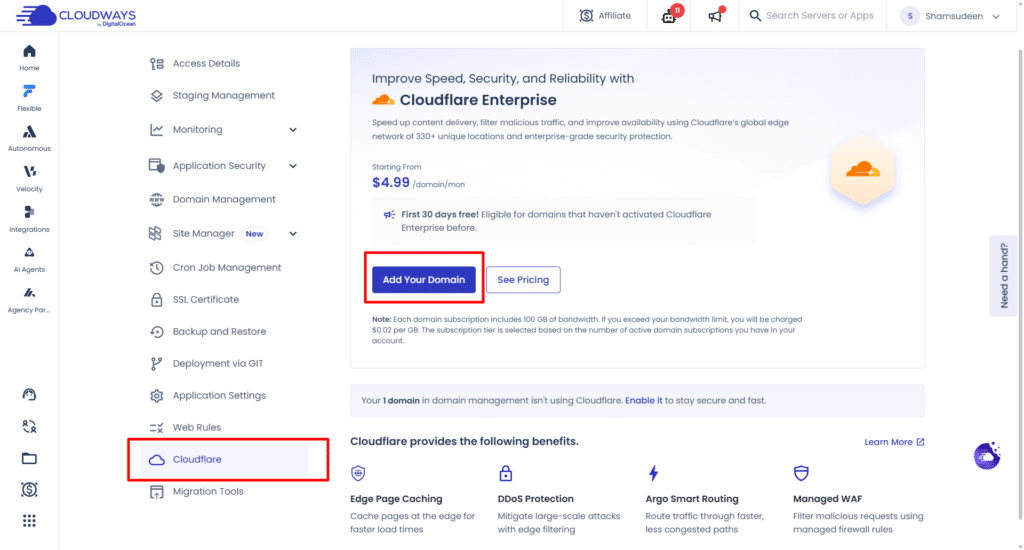The image size is (1024, 550).
Task: Open the apps grid icon in sidebar
Action: coord(29,521)
